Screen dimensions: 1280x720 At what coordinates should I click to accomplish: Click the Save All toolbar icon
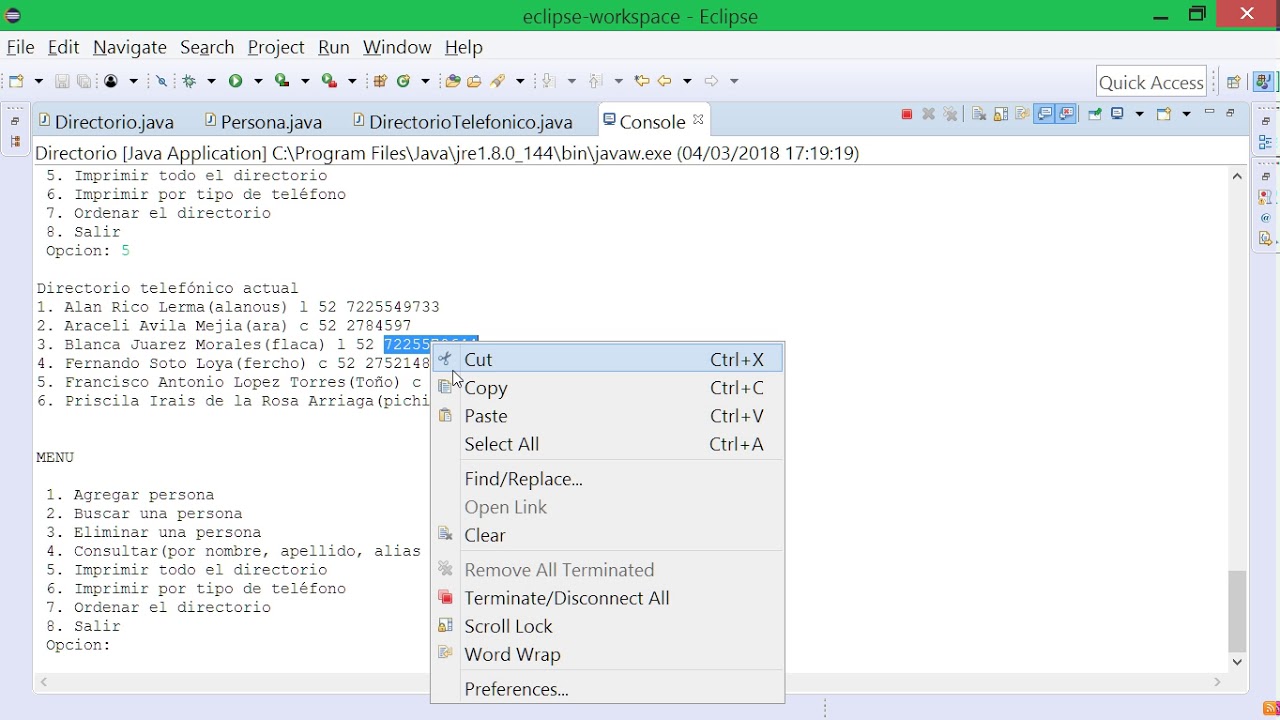click(x=85, y=81)
